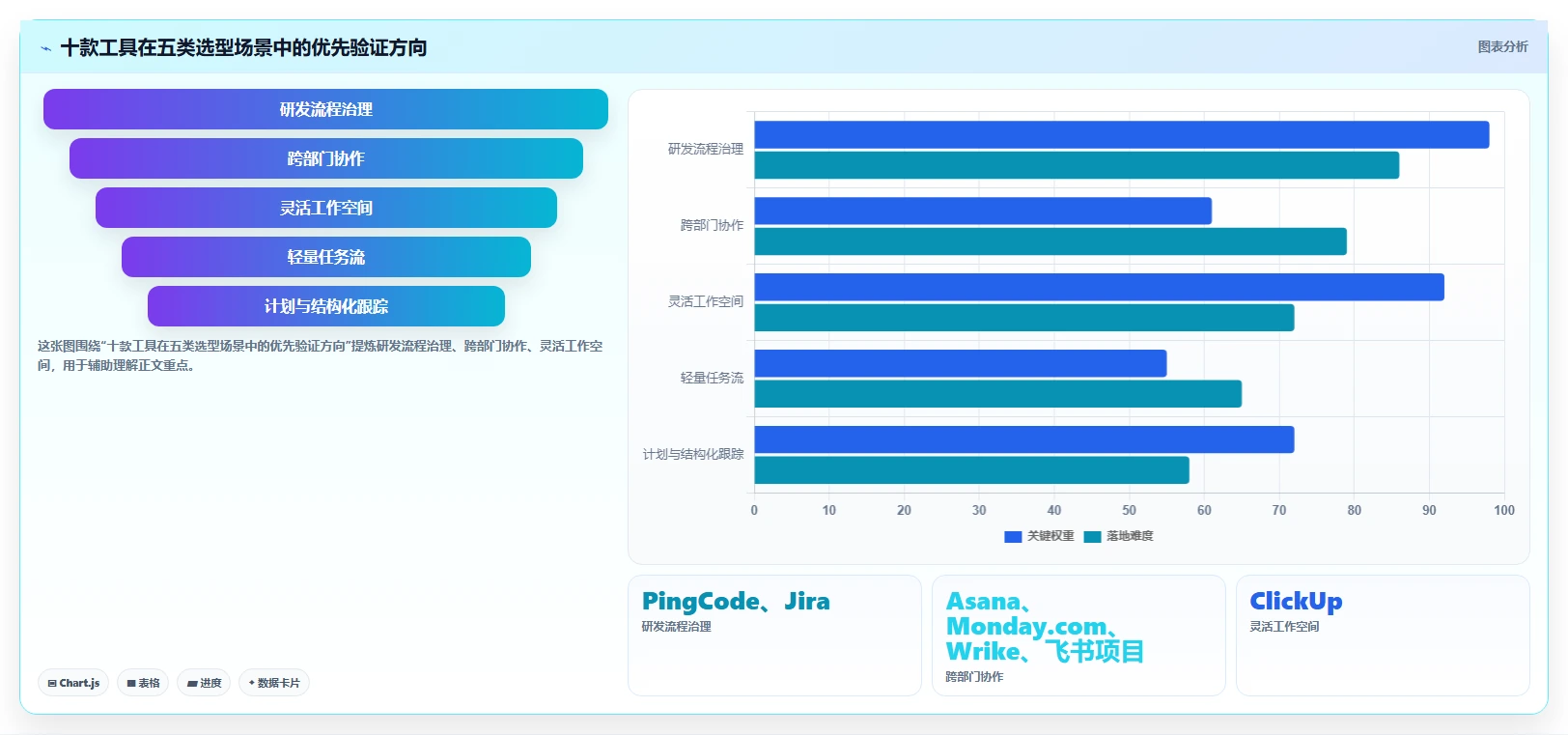Select the 计划与结构化跟踪 funnel bar

click(325, 306)
